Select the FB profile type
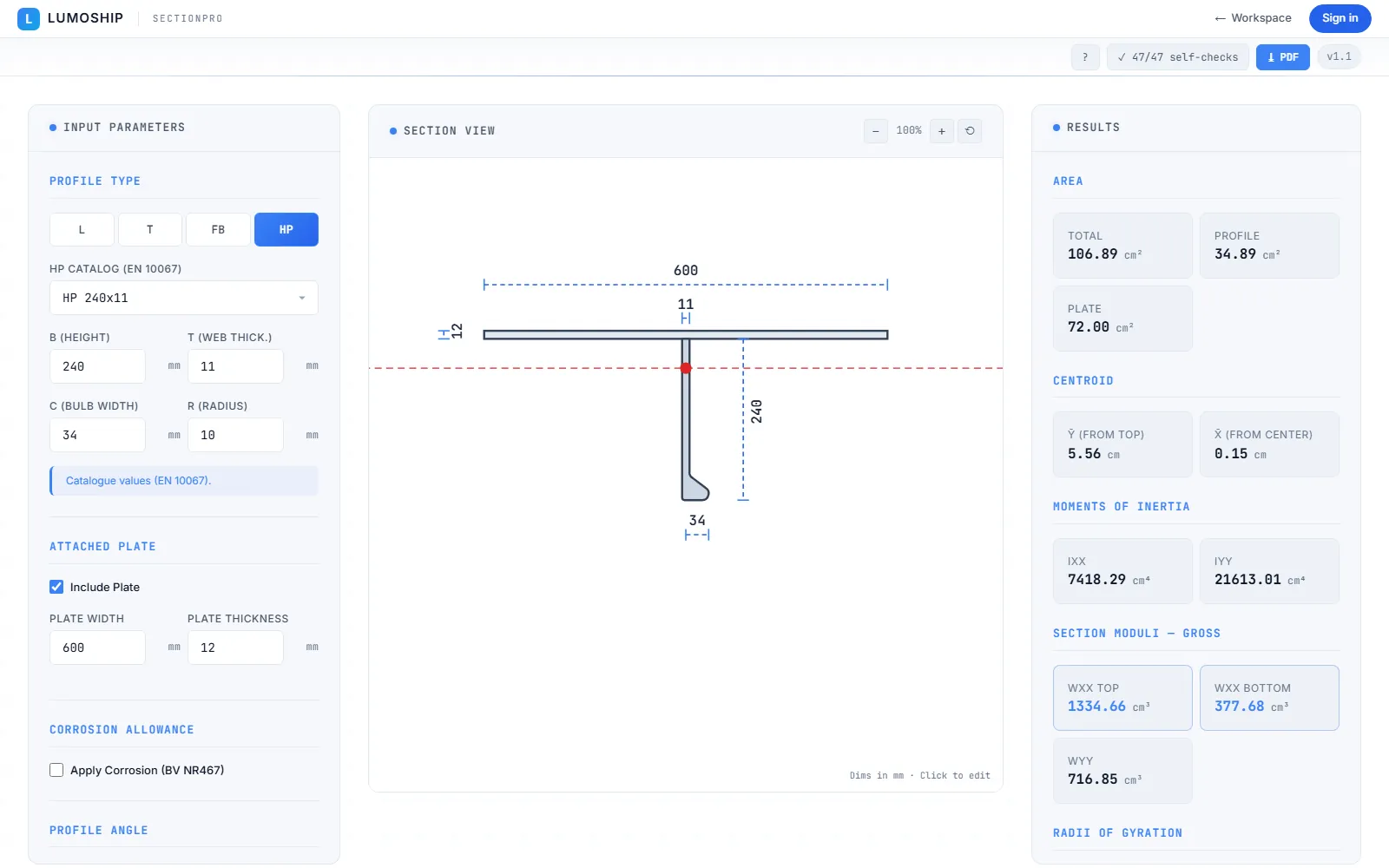1389x868 pixels. [x=218, y=230]
